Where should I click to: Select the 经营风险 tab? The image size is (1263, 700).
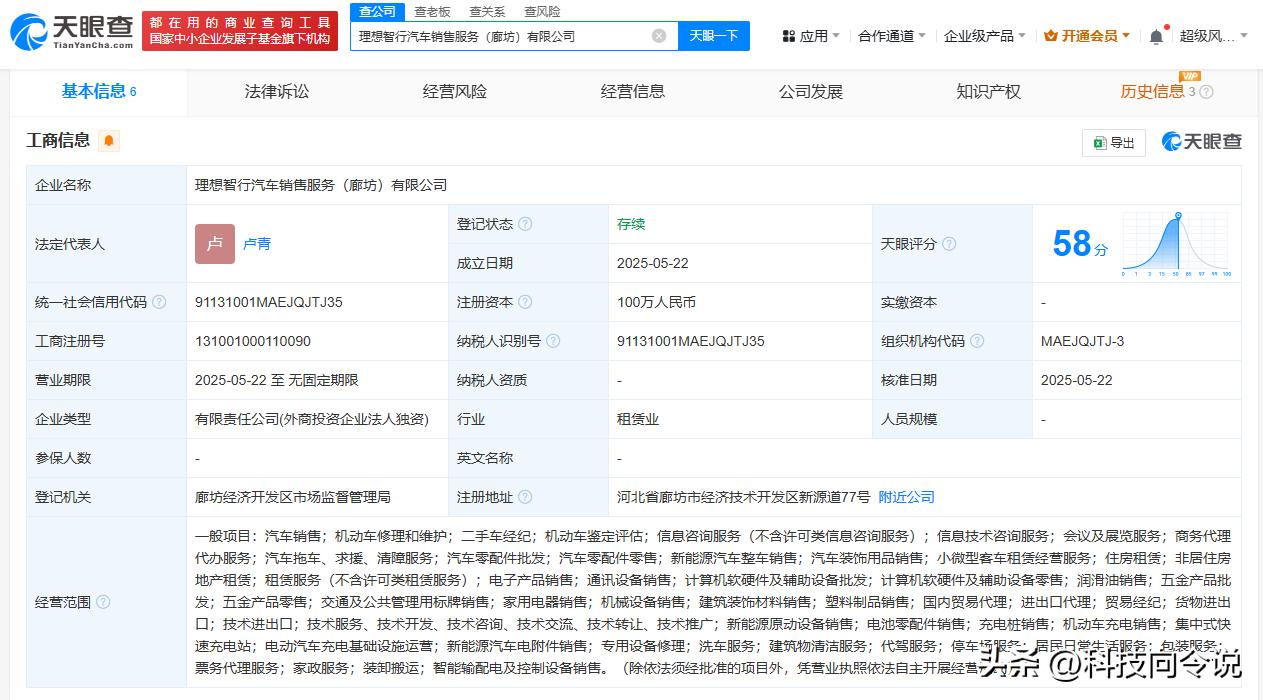[x=455, y=92]
